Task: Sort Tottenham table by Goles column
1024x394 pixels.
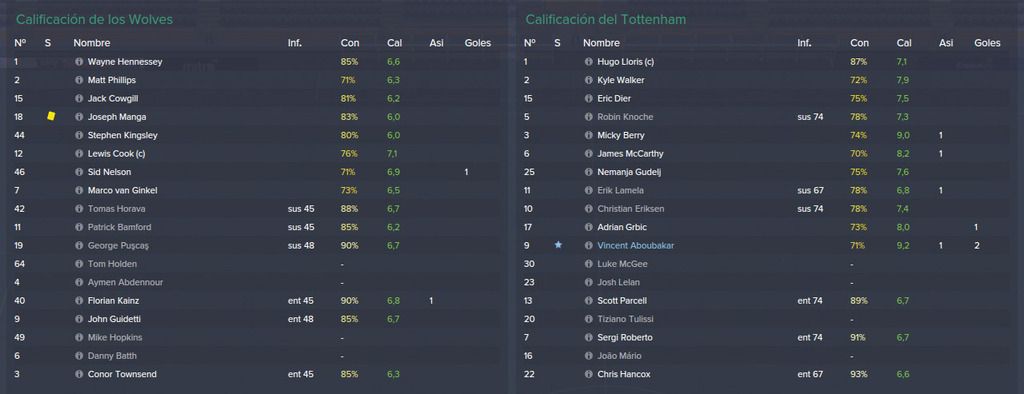Action: tap(987, 43)
